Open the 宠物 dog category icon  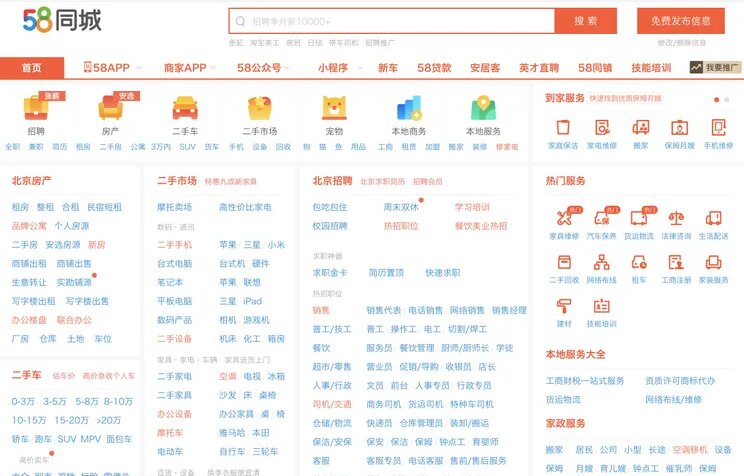[x=334, y=108]
